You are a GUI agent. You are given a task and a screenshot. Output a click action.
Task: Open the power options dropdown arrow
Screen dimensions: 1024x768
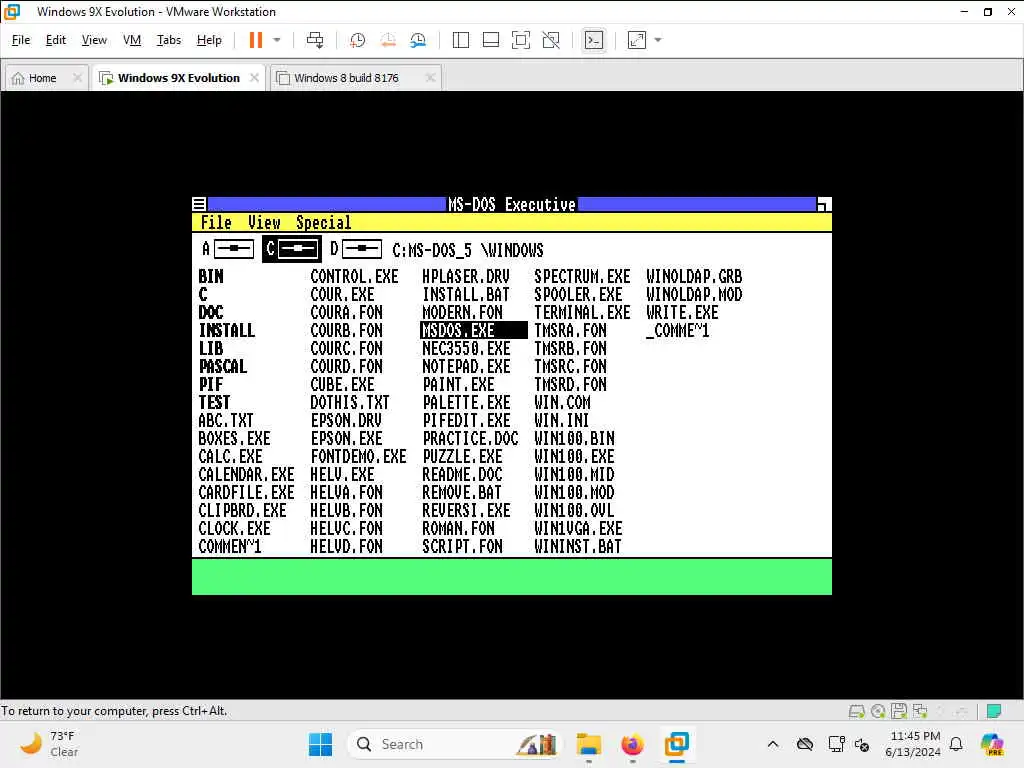277,40
